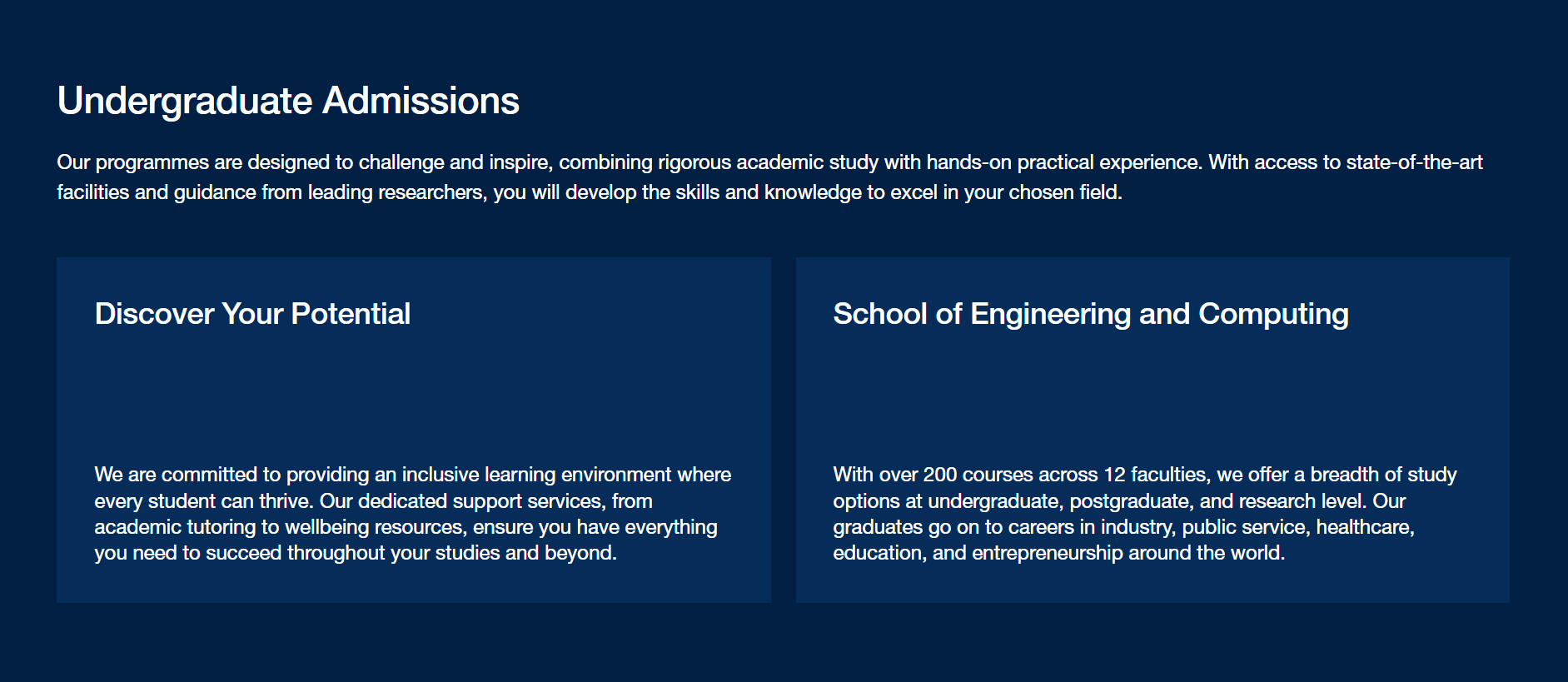This screenshot has height=682, width=1568.
Task: Click the word "healthcare" in right card
Action: click(1364, 527)
